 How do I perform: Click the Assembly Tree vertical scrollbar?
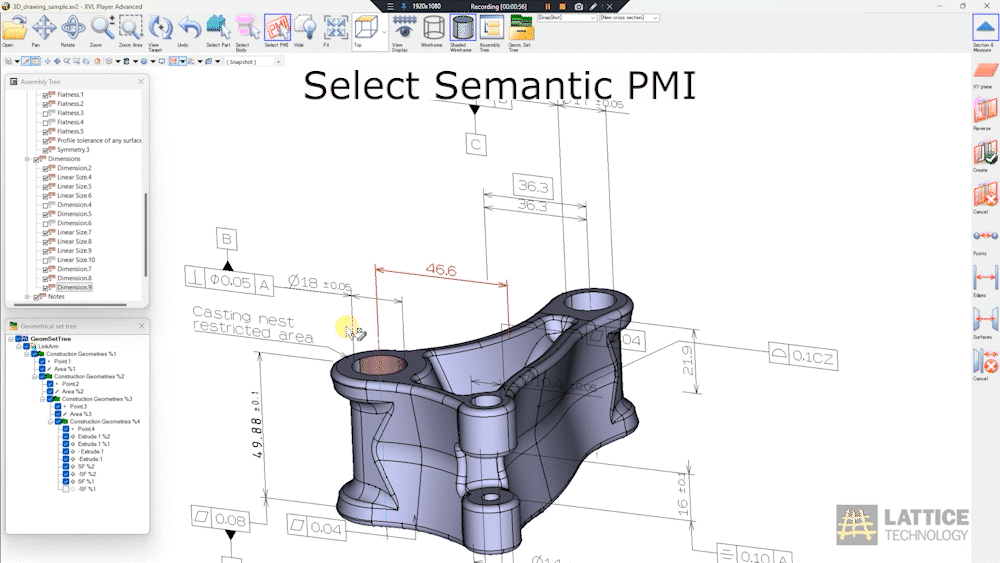[x=145, y=235]
